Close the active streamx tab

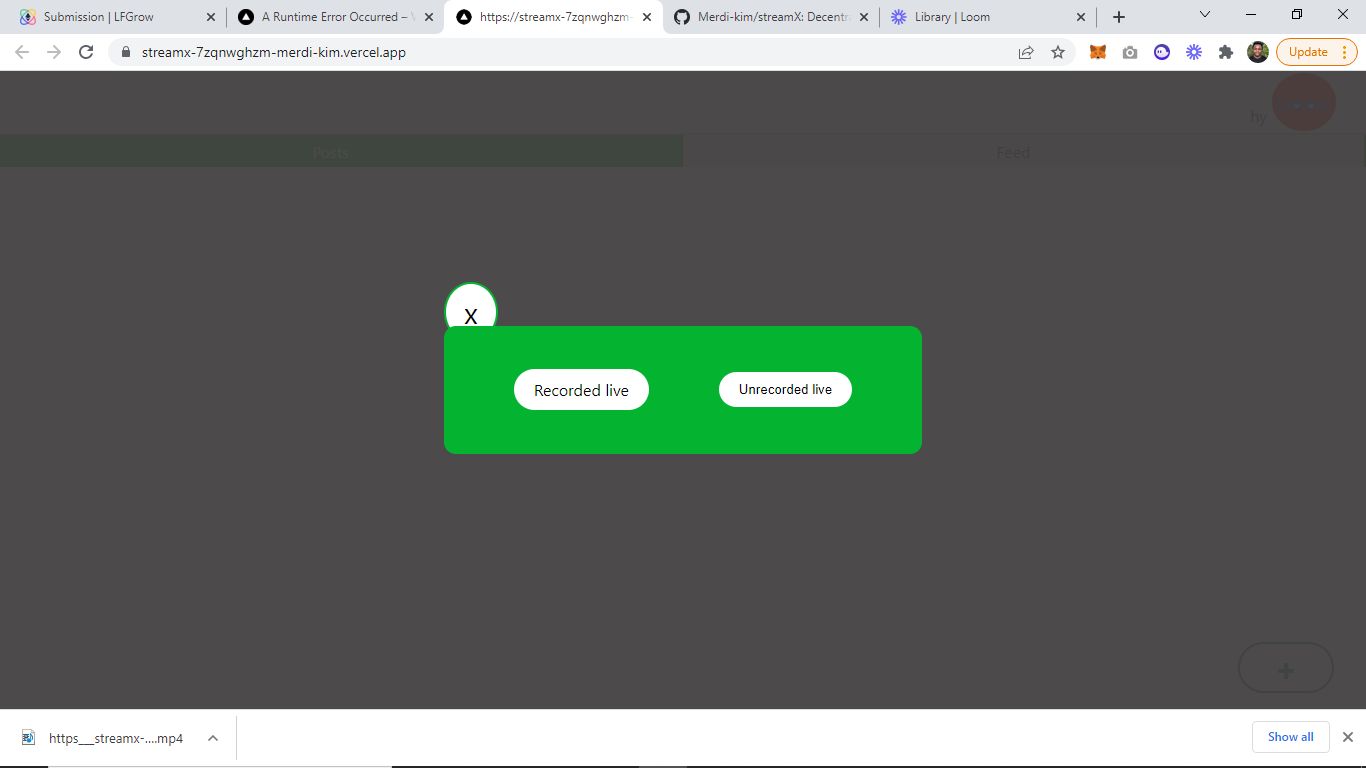point(646,17)
